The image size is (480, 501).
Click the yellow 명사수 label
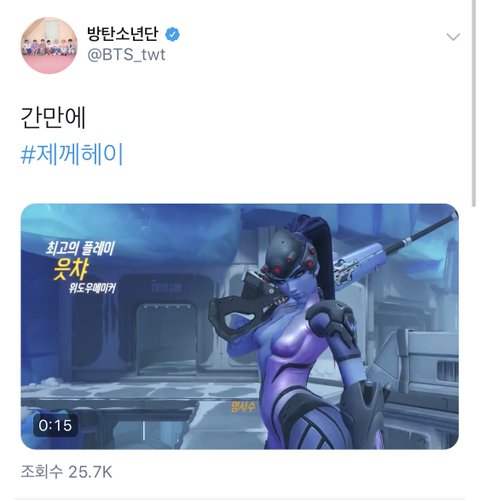(x=243, y=407)
